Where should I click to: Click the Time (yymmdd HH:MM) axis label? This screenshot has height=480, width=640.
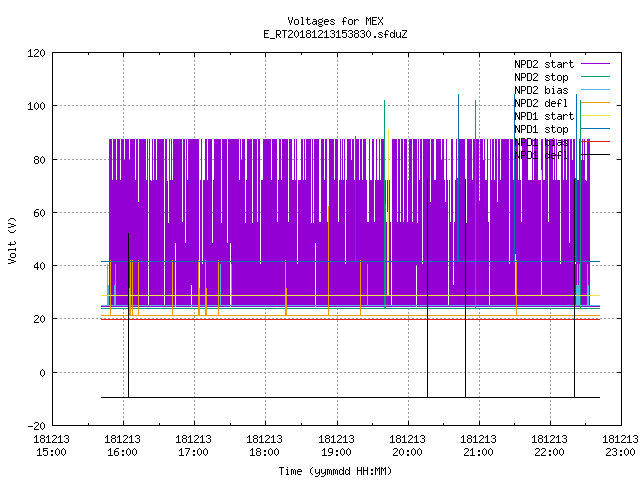pos(335,471)
